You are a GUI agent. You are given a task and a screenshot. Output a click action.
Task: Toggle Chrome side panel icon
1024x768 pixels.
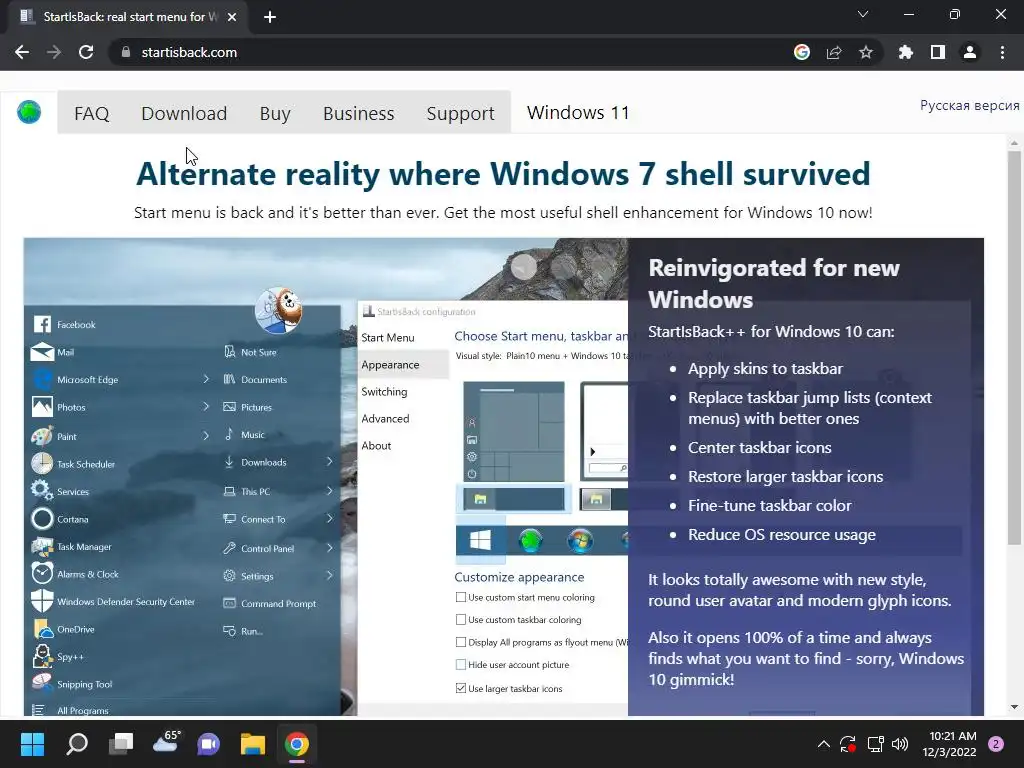[x=938, y=52]
